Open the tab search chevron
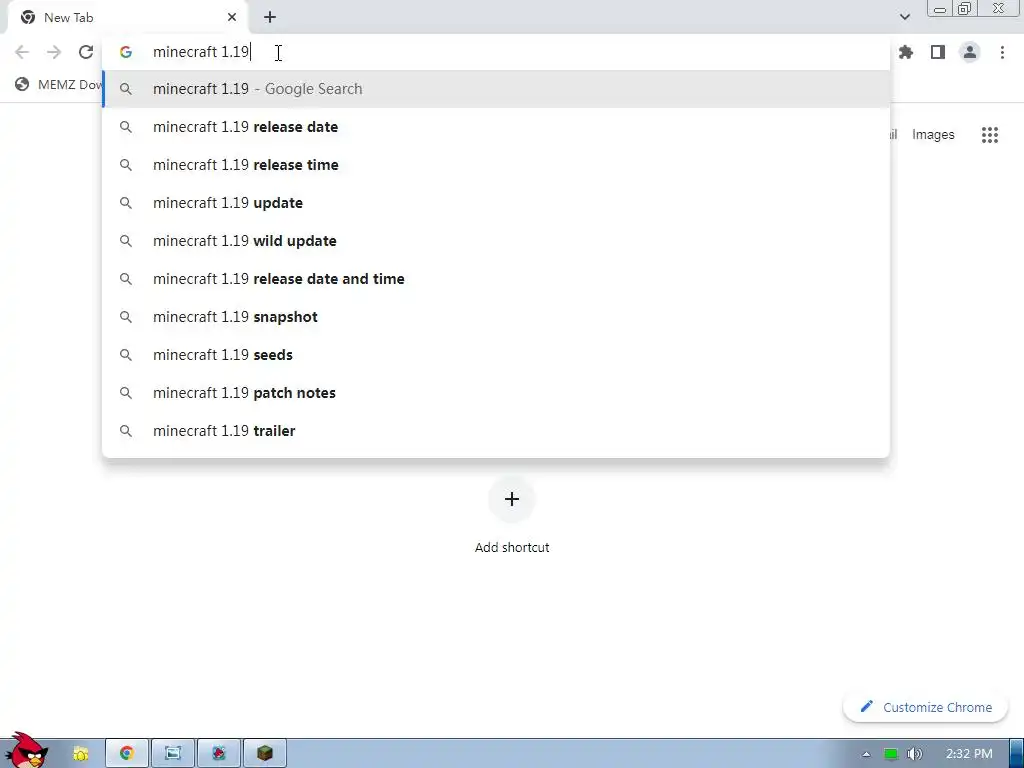The width and height of the screenshot is (1024, 768). click(x=904, y=17)
